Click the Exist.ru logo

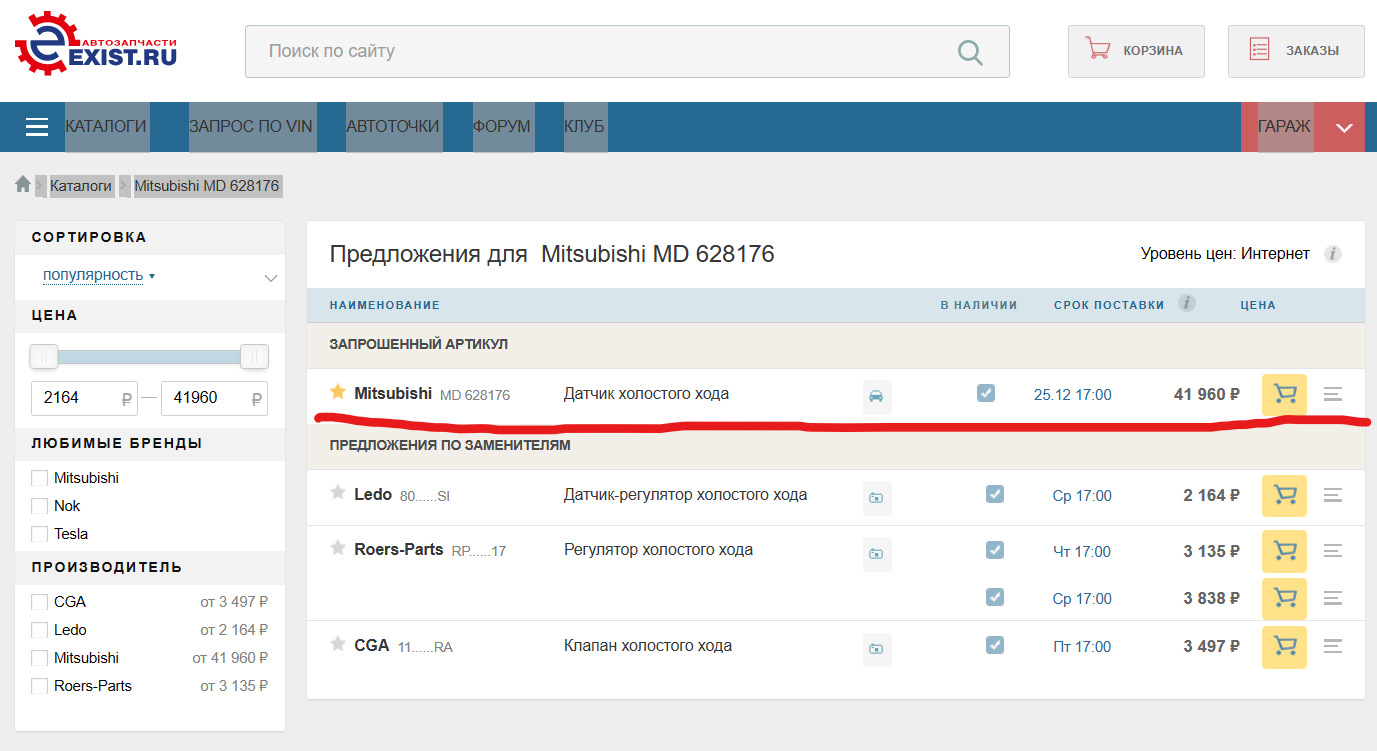pos(96,43)
